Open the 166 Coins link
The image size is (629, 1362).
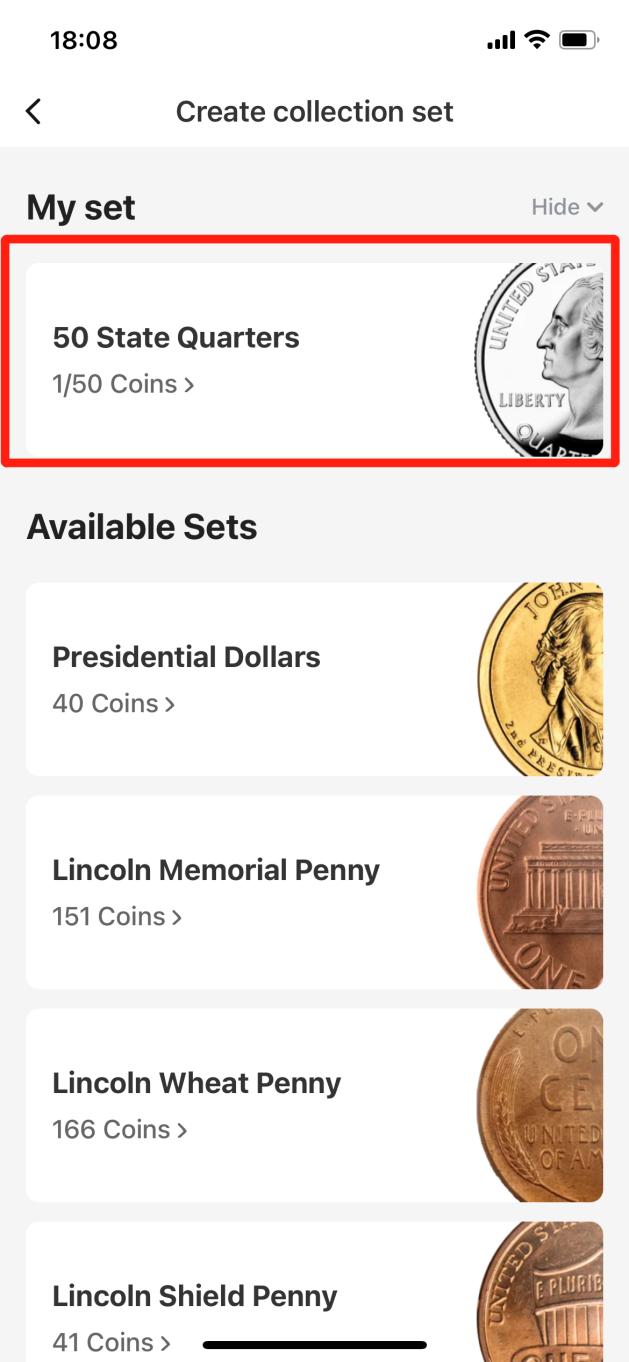(x=120, y=1129)
